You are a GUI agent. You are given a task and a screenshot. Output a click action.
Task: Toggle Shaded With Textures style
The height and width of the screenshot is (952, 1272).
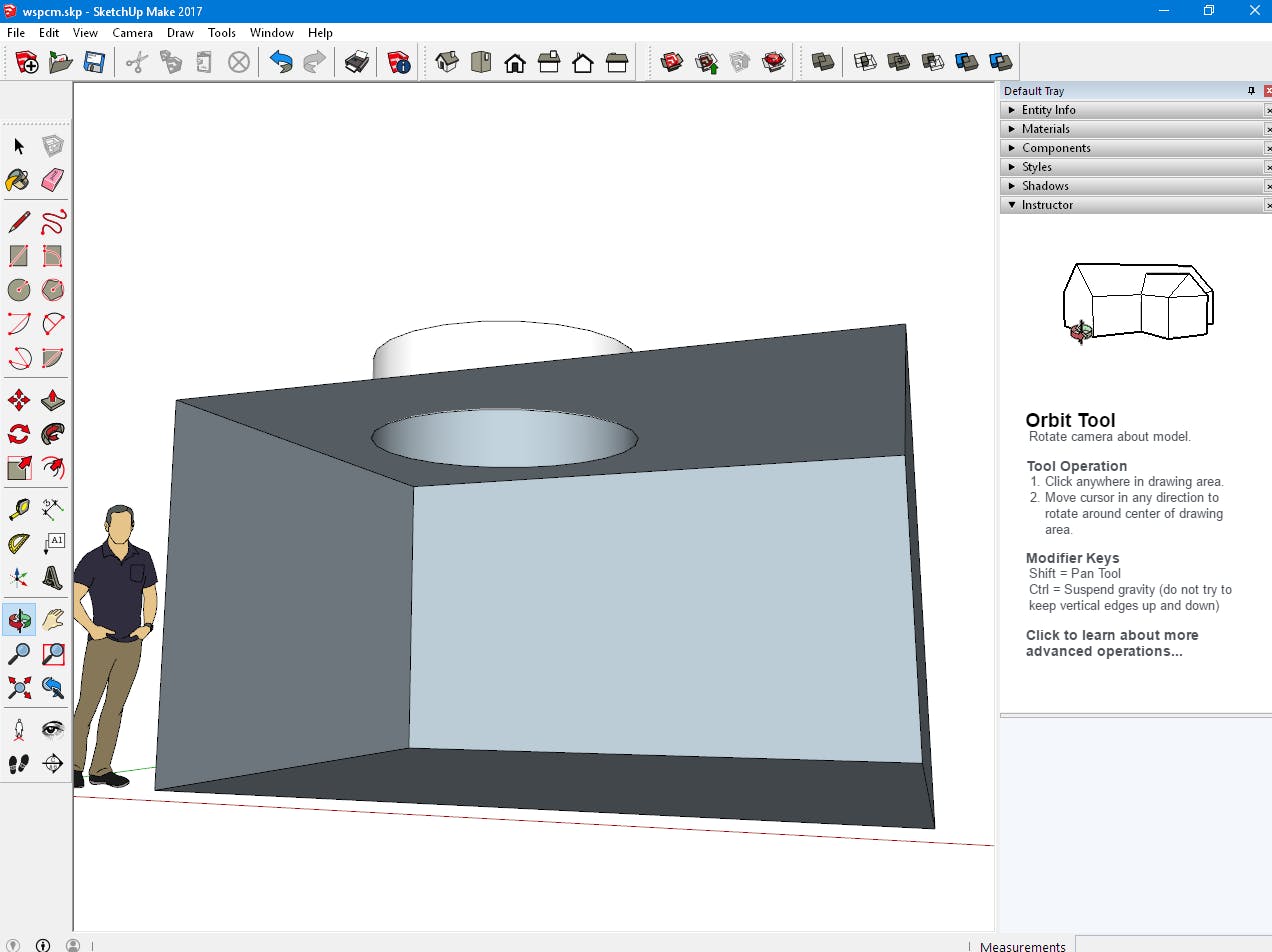tap(967, 63)
